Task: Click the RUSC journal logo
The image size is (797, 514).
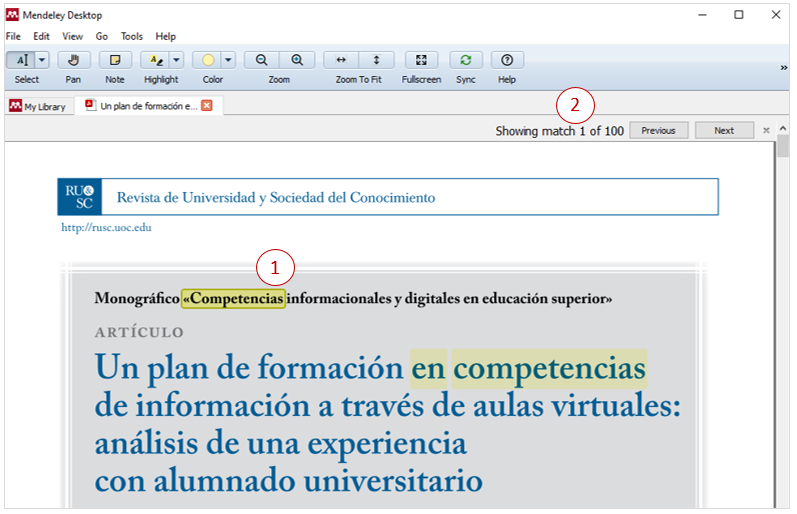Action: pyautogui.click(x=79, y=197)
